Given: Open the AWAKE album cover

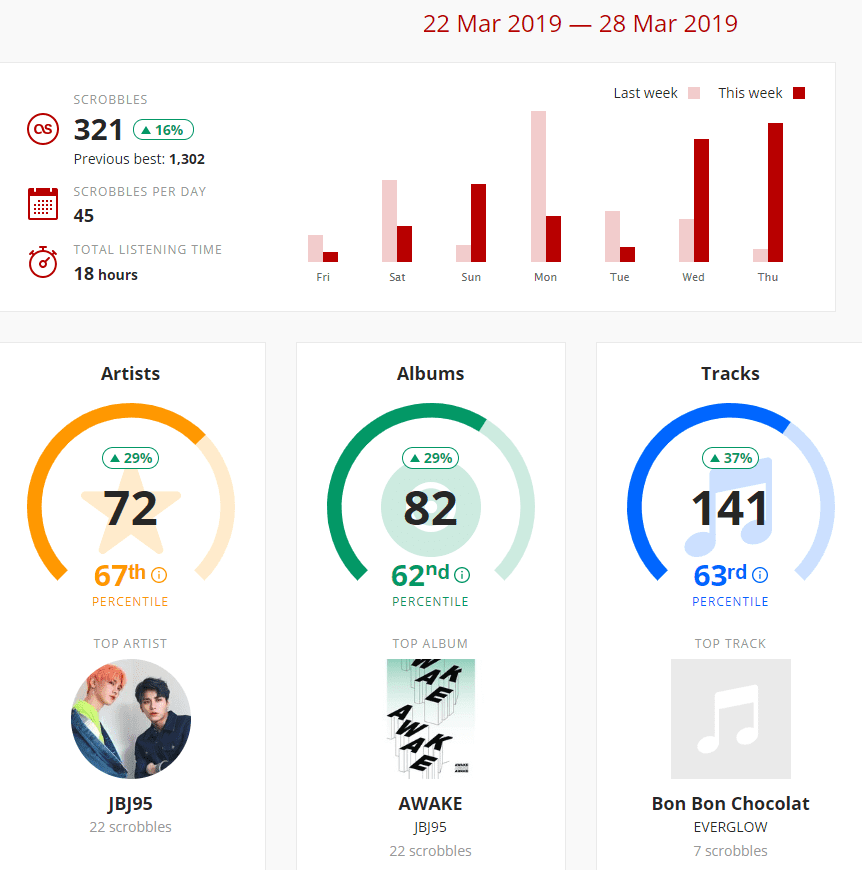Looking at the screenshot, I should tap(431, 719).
